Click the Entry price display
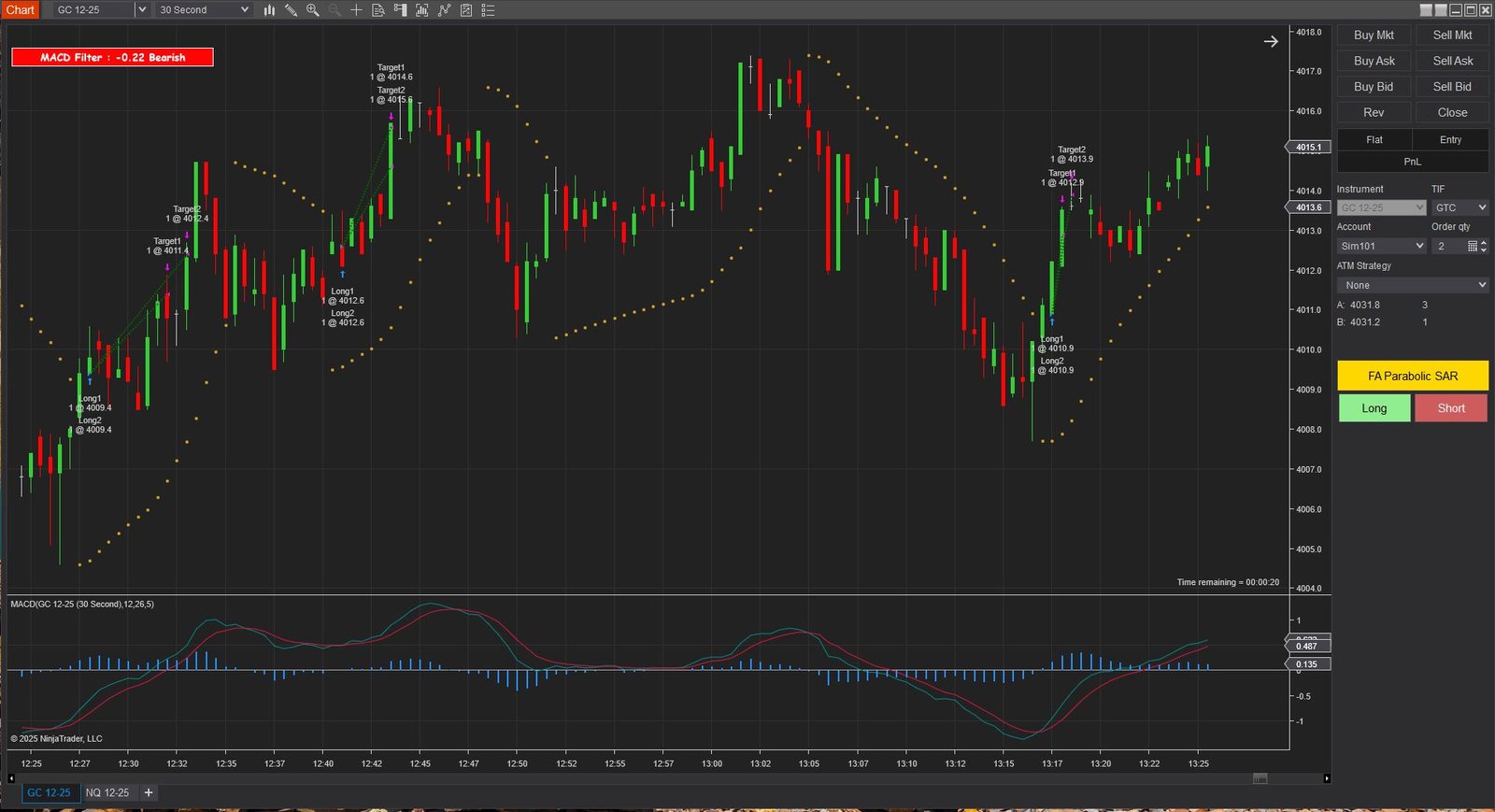Screen dimensions: 1495x812 coord(1451,140)
